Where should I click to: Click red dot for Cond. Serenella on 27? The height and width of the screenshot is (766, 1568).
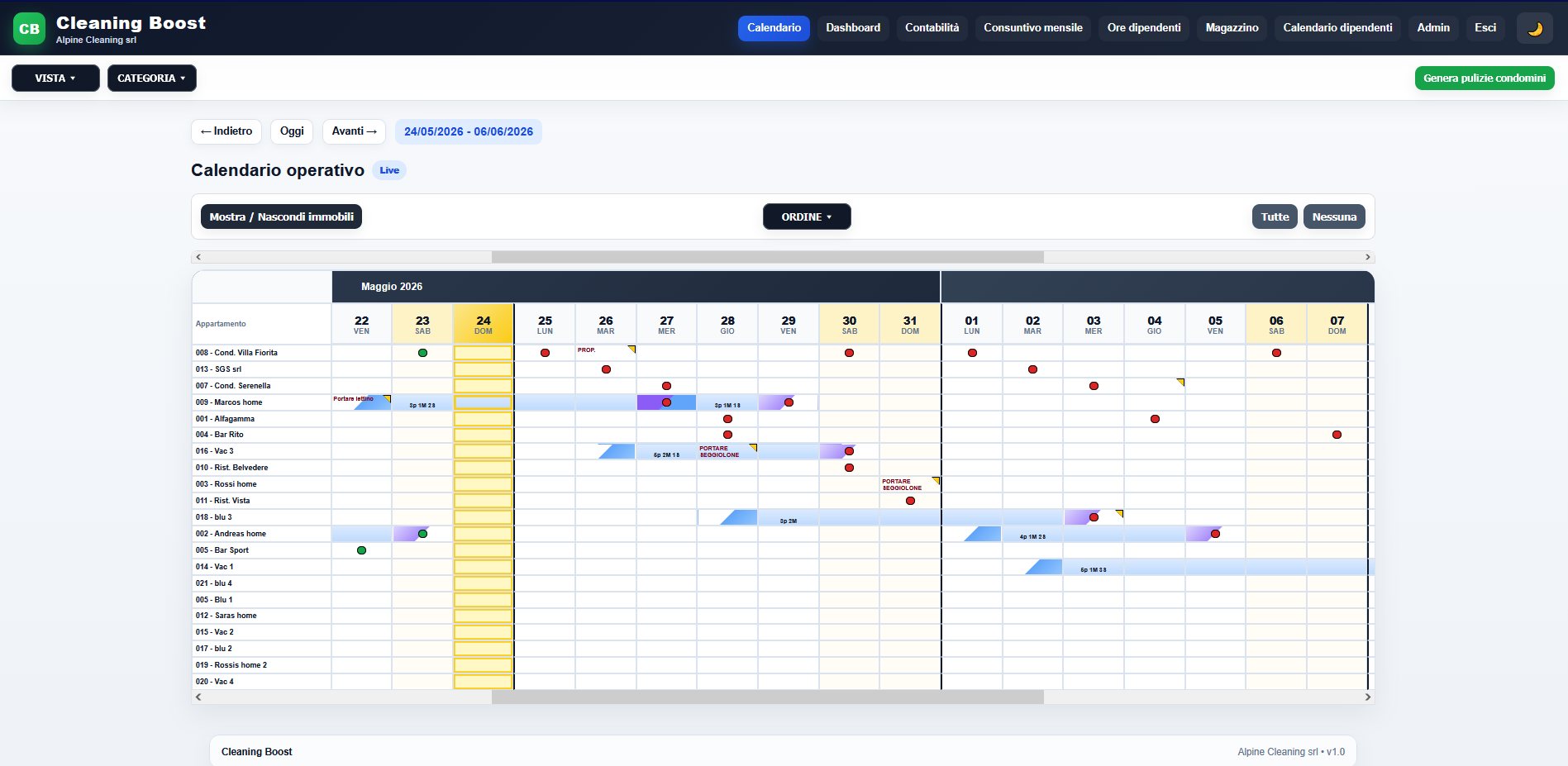666,386
